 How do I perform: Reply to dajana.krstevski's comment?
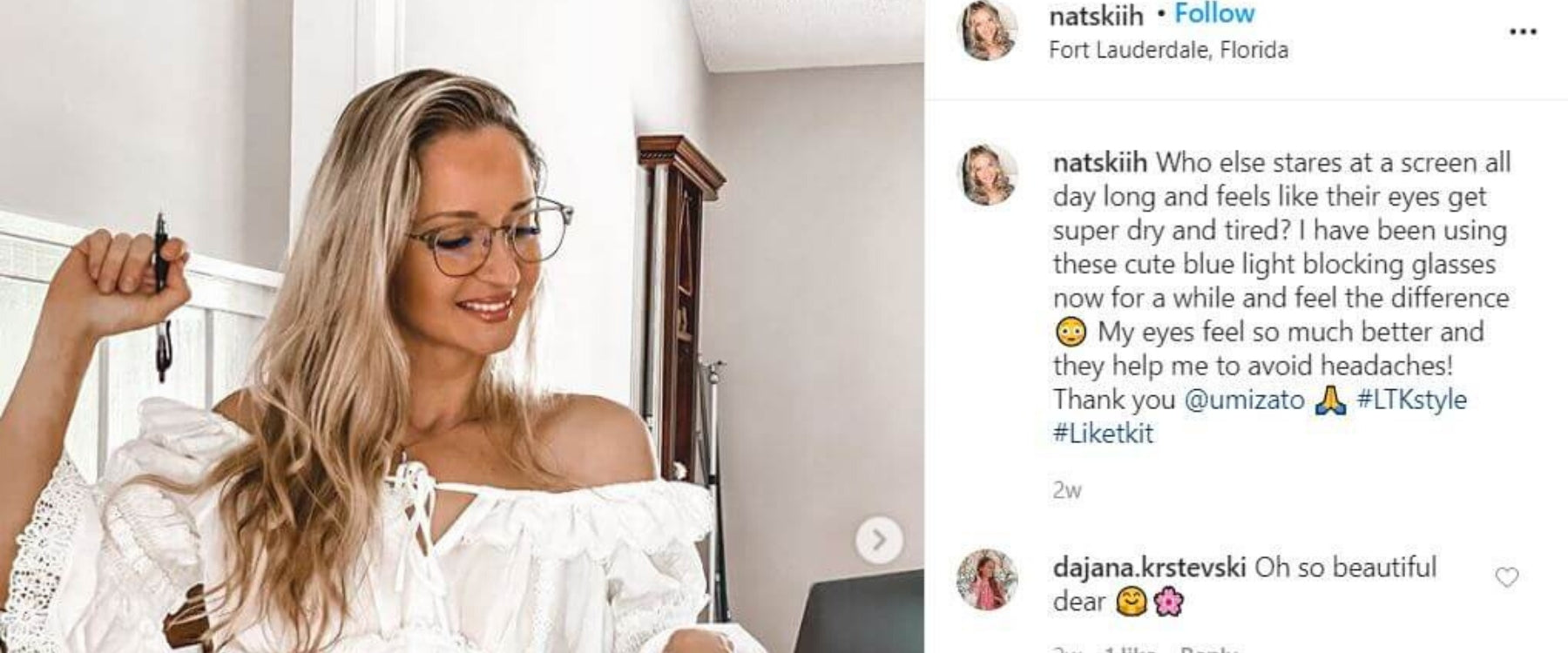1209,650
